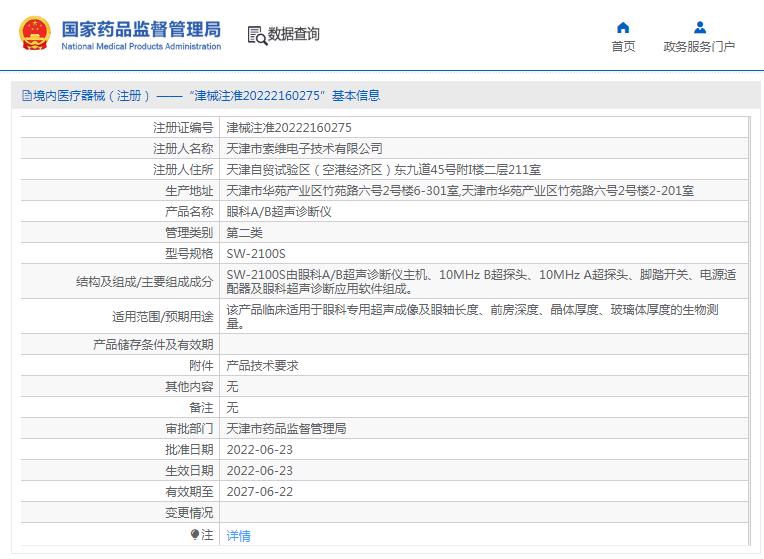The image size is (764, 559).
Task: Click the 有效期至 label
Action: pyautogui.click(x=189, y=491)
